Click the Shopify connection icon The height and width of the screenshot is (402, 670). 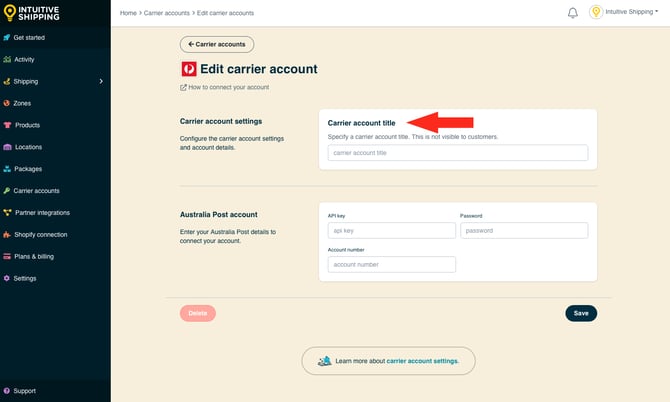click(7, 235)
